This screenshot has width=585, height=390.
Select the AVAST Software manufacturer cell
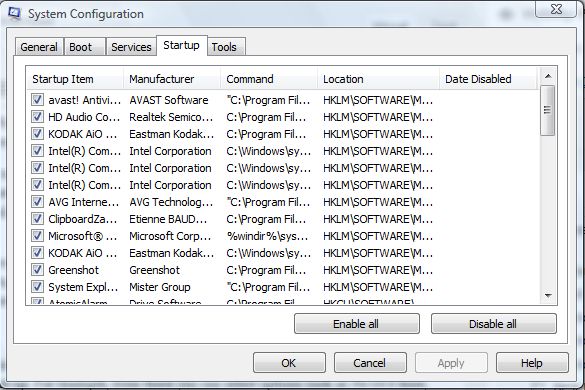(x=169, y=100)
